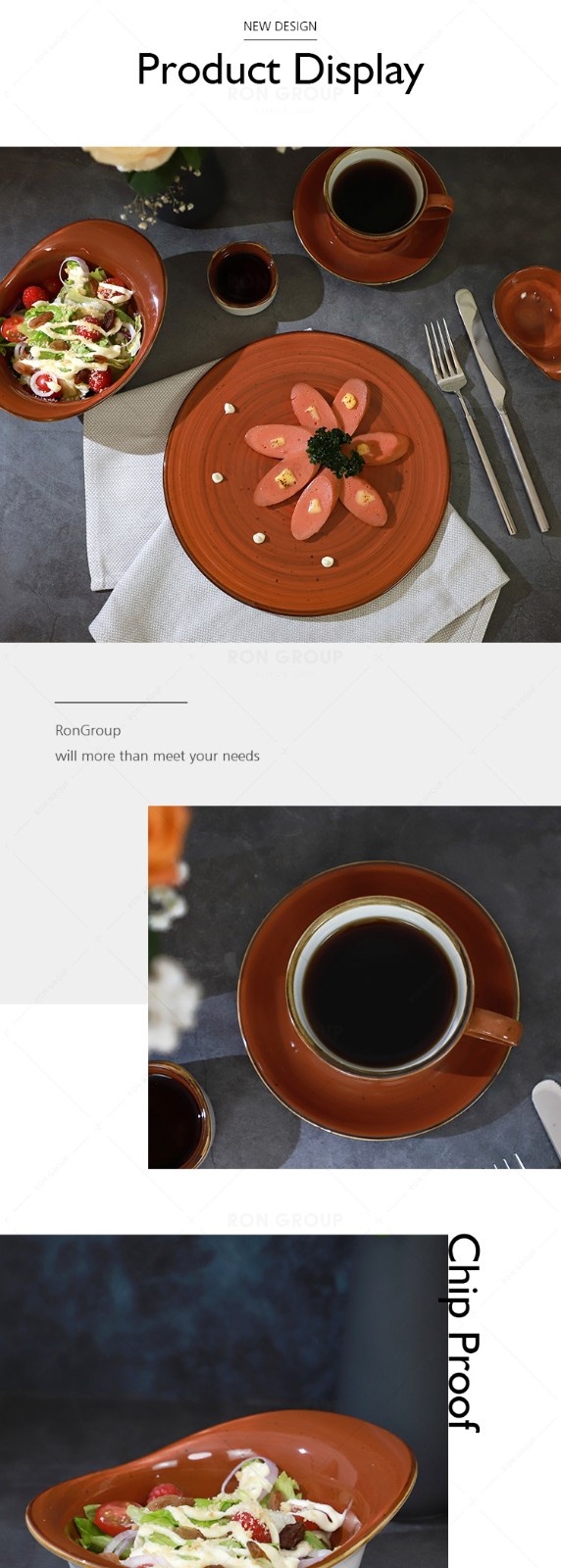Click the NEW DESIGN label

pos(280,26)
